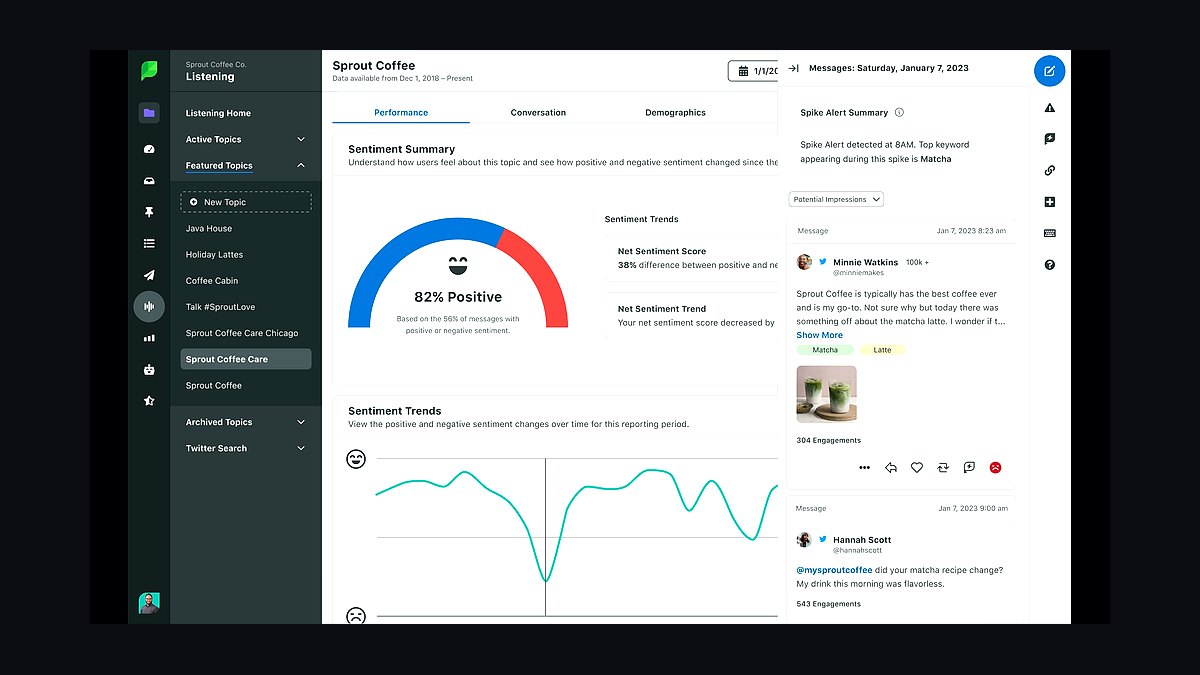
Task: Go to Listening Home
Action: tap(218, 113)
